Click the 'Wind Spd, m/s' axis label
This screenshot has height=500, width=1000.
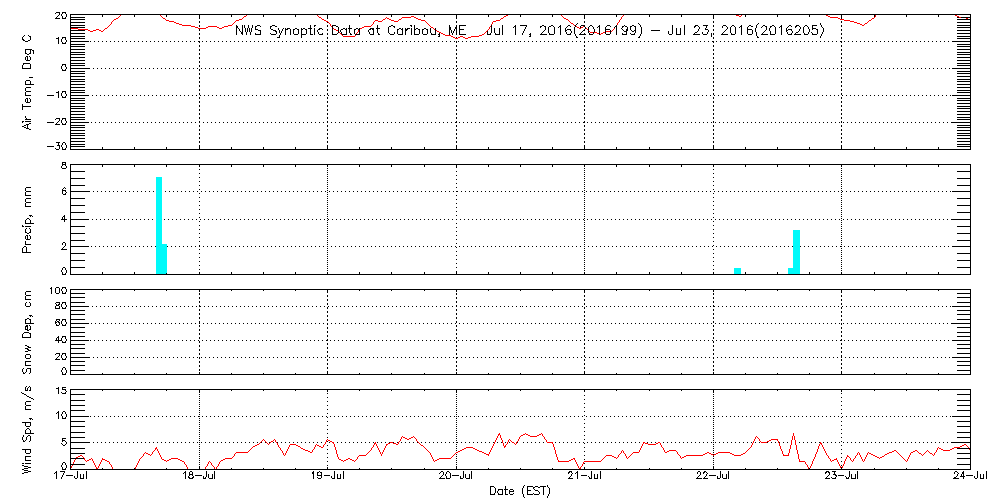click(27, 428)
